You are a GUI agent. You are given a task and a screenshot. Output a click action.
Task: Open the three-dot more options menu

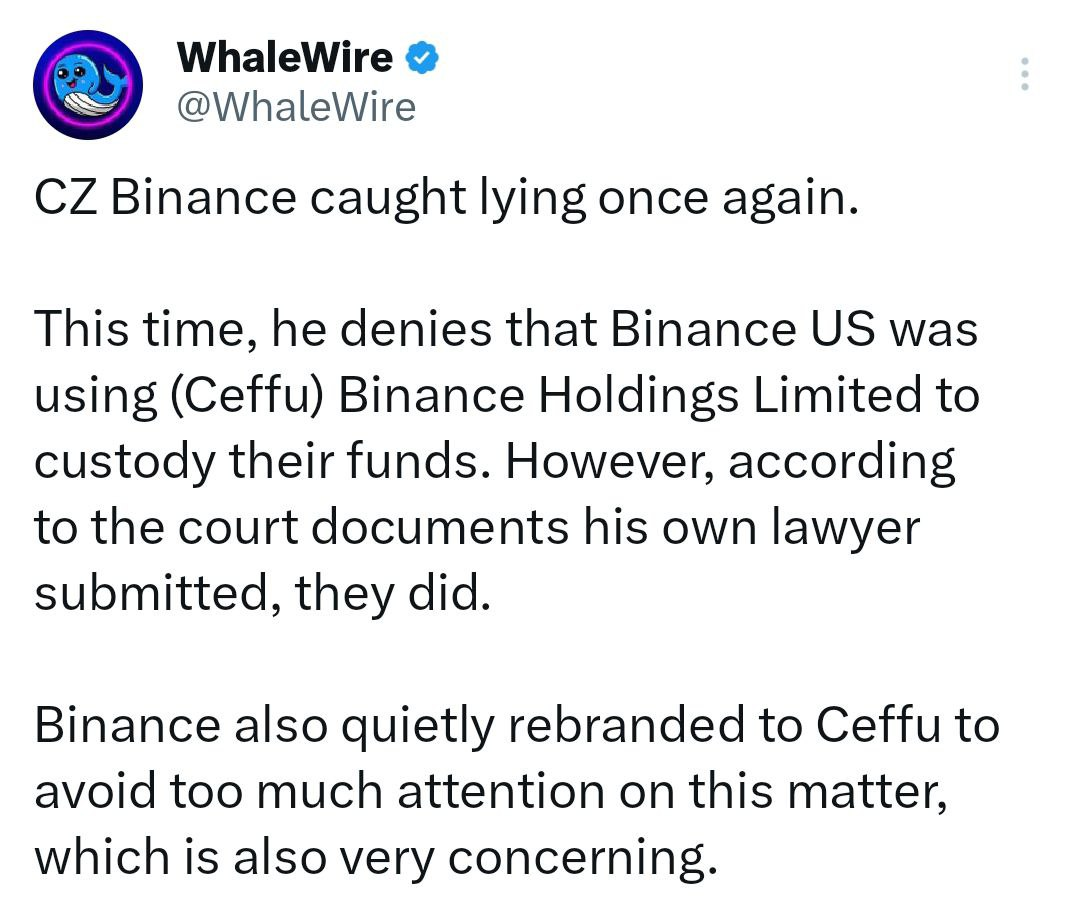pos(1023,75)
